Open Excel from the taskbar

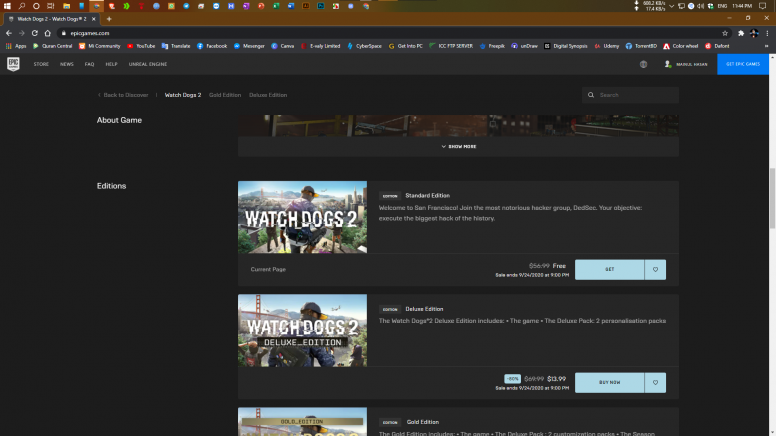tap(276, 6)
